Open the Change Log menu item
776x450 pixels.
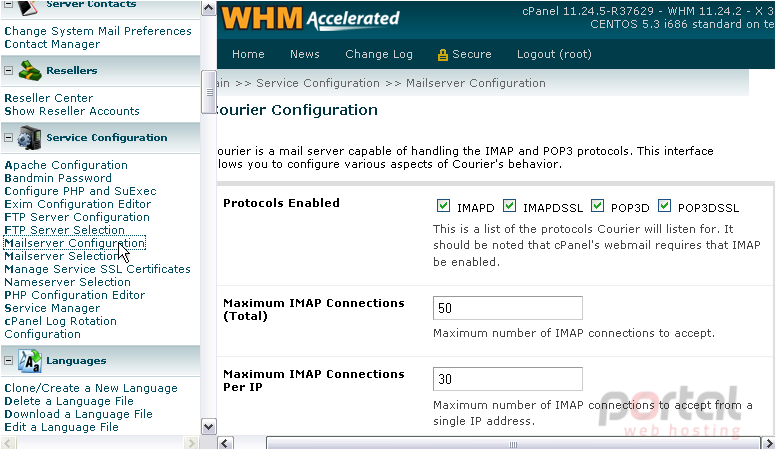point(379,54)
